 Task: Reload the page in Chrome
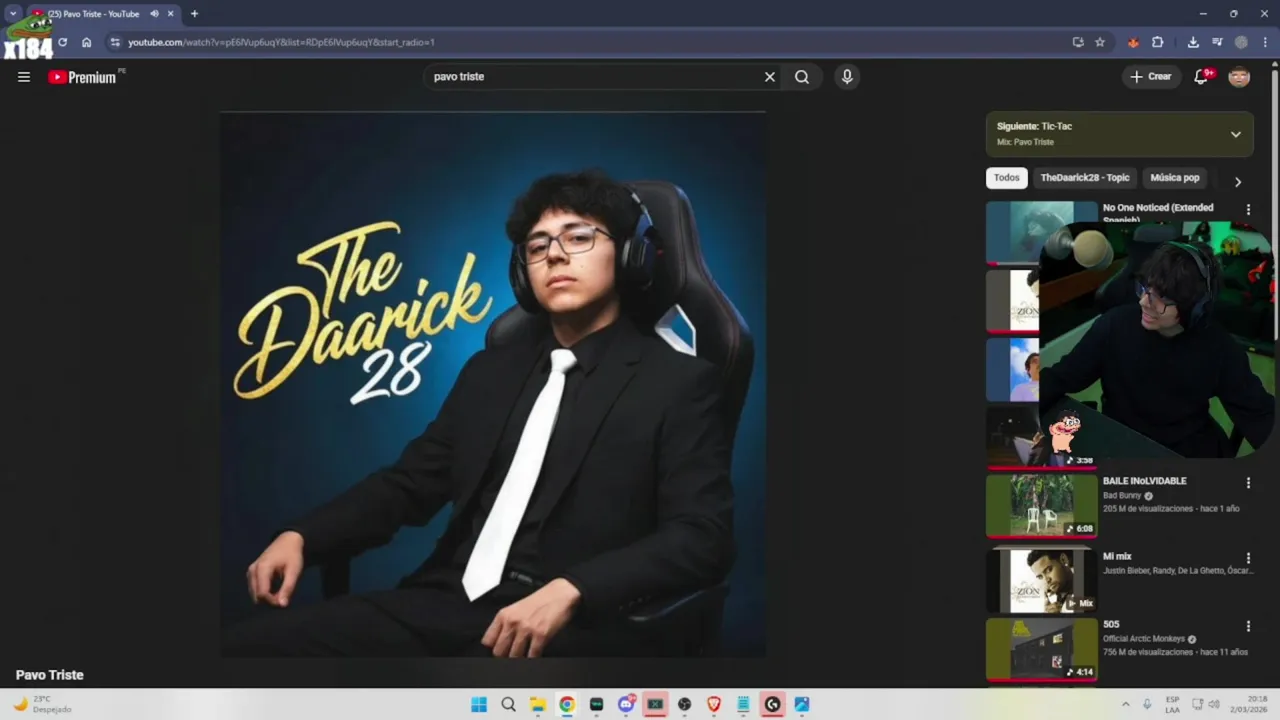(62, 42)
